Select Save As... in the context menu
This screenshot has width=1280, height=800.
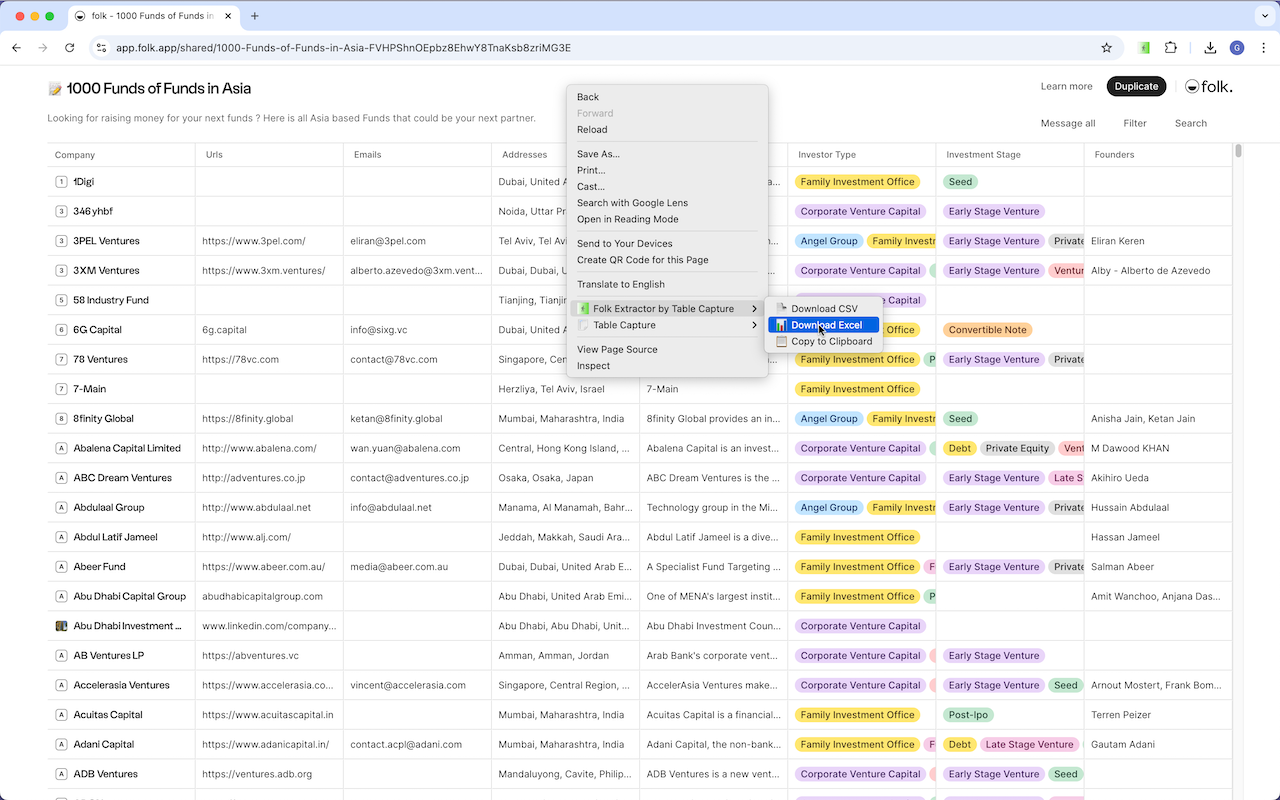pos(667,154)
